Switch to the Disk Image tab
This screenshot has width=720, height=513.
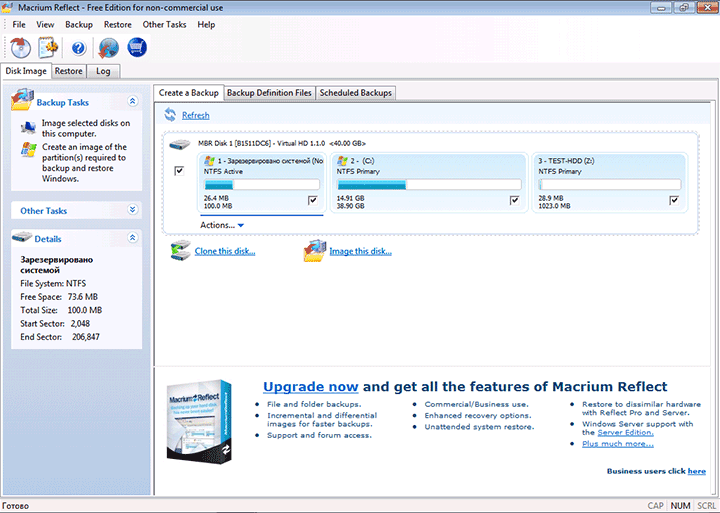[26, 71]
